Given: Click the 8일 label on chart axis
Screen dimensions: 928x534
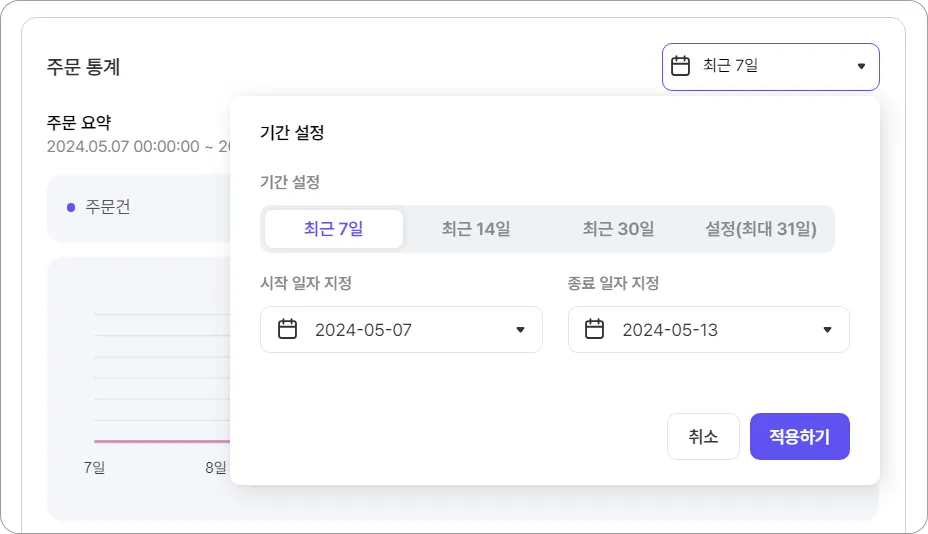Looking at the screenshot, I should coord(216,467).
